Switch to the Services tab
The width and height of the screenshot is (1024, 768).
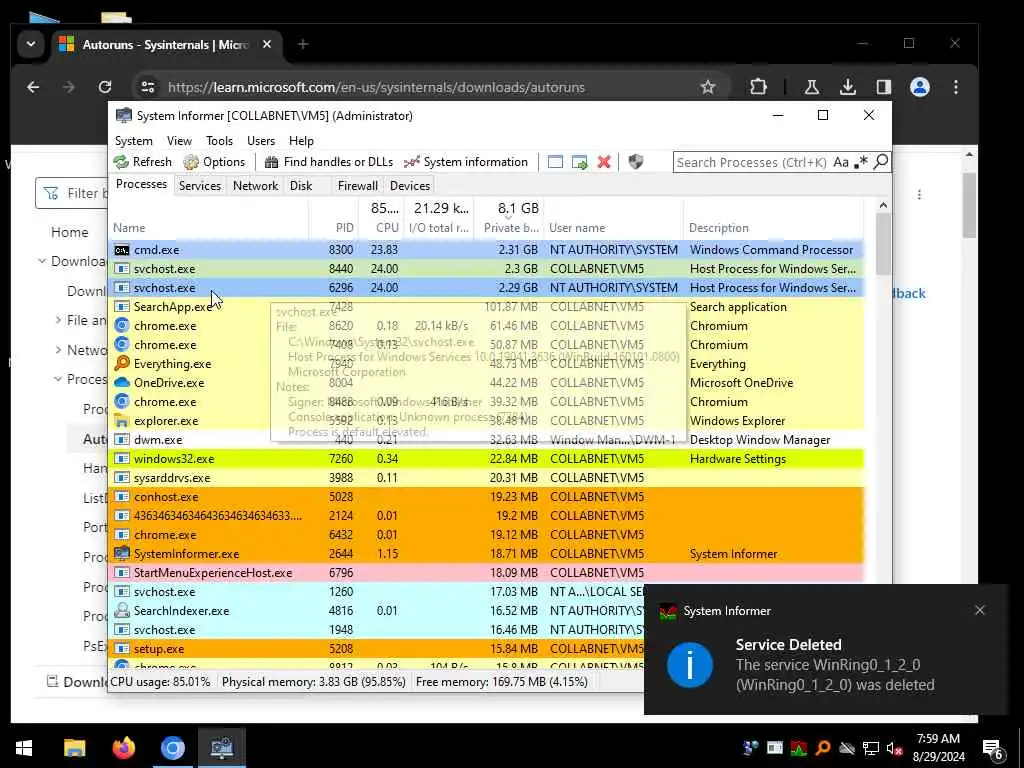[200, 185]
